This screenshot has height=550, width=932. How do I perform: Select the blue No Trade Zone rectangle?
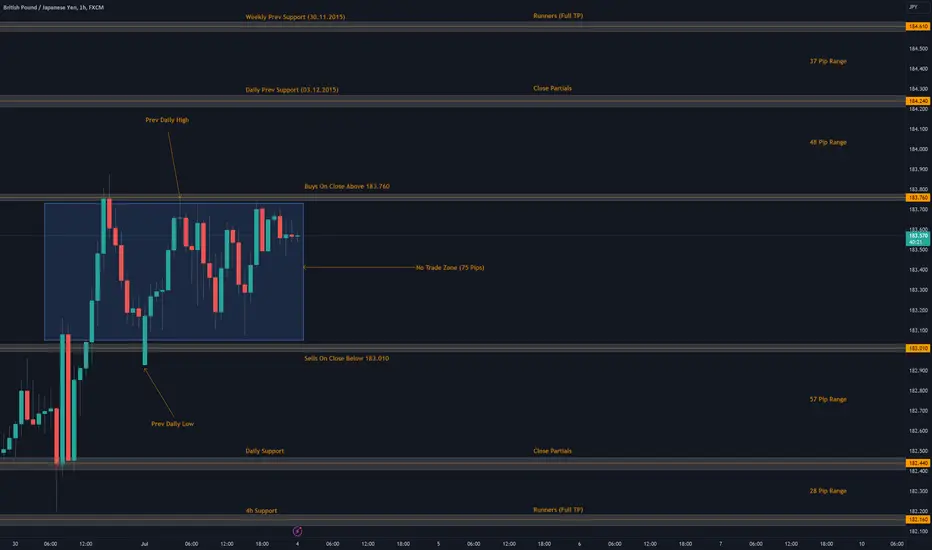[x=174, y=272]
